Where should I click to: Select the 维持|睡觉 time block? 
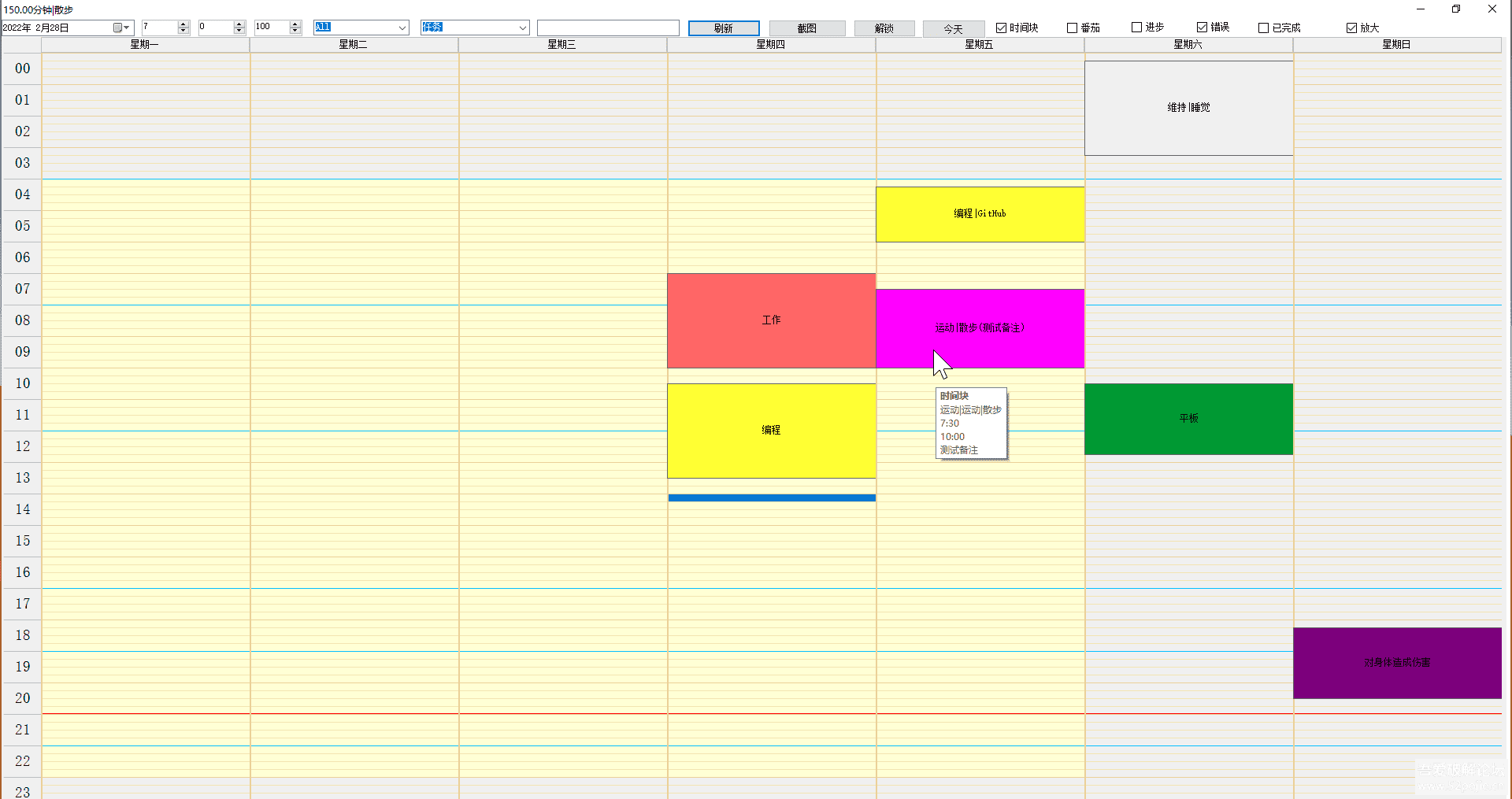click(x=1189, y=108)
